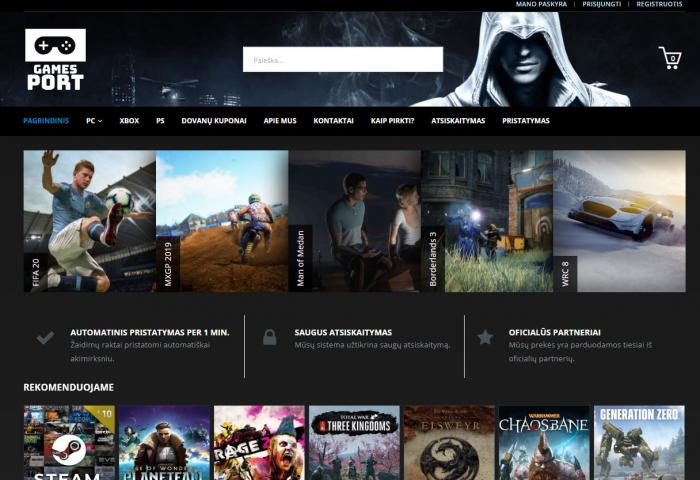The image size is (700, 480).
Task: Click the Rekomenduojame heading
Action: [x=68, y=387]
